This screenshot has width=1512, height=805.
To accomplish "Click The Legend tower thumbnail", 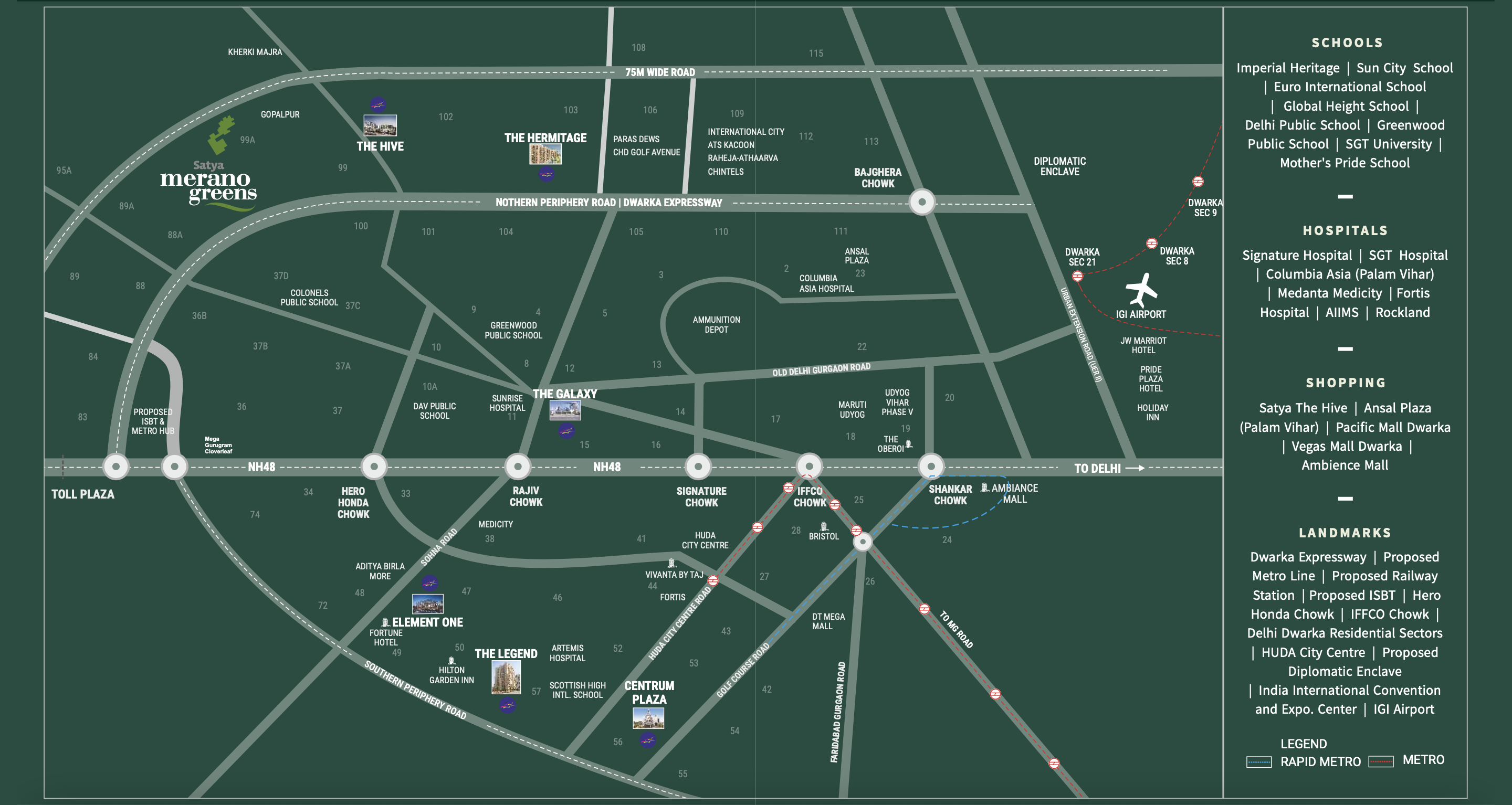I will coord(506,677).
